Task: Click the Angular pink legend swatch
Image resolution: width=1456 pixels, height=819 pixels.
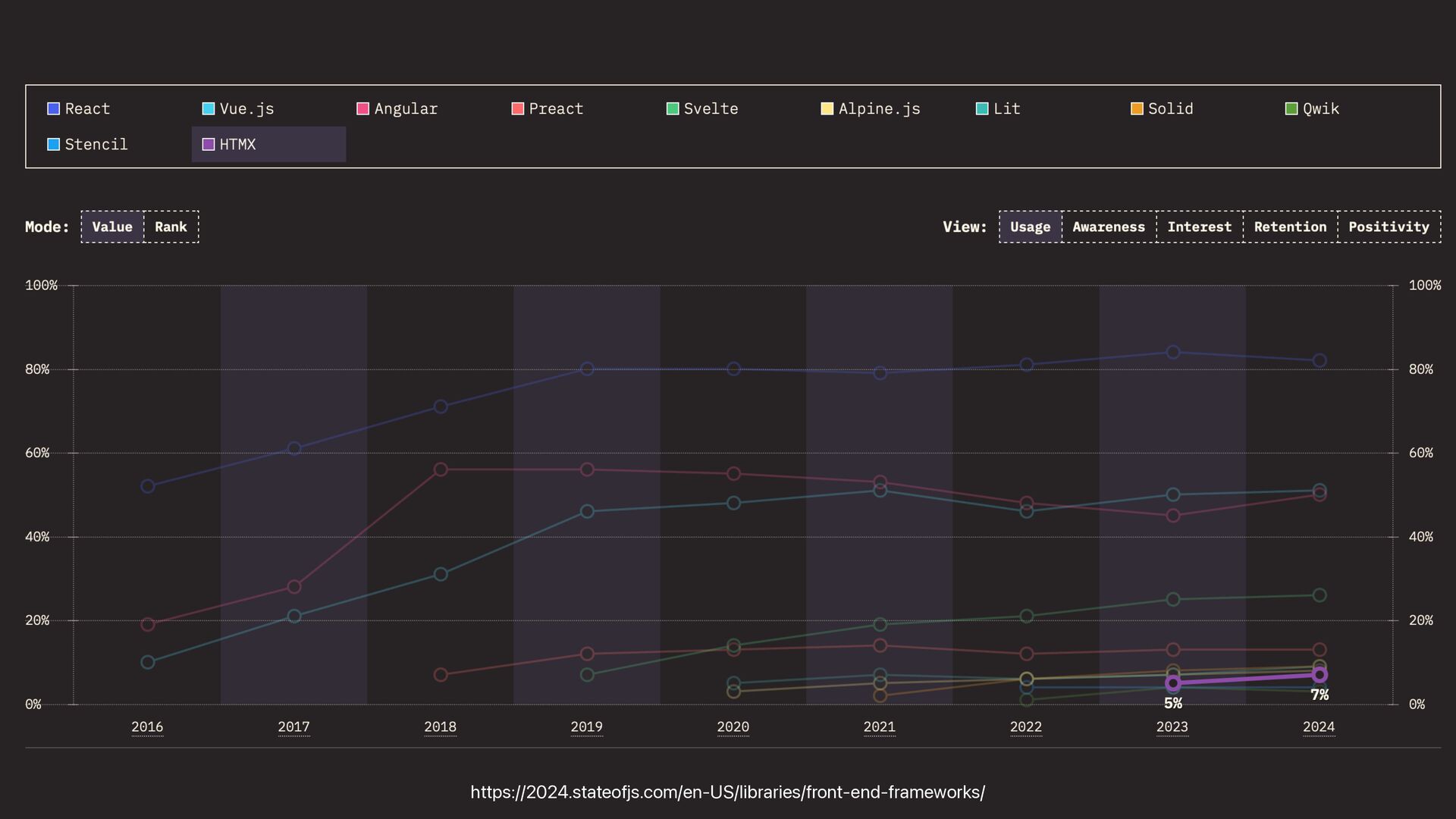Action: click(x=362, y=108)
